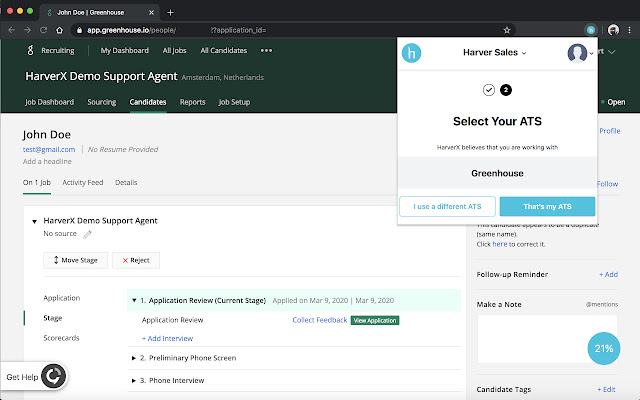The width and height of the screenshot is (640, 400).
Task: Open a new browser tab
Action: [171, 11]
